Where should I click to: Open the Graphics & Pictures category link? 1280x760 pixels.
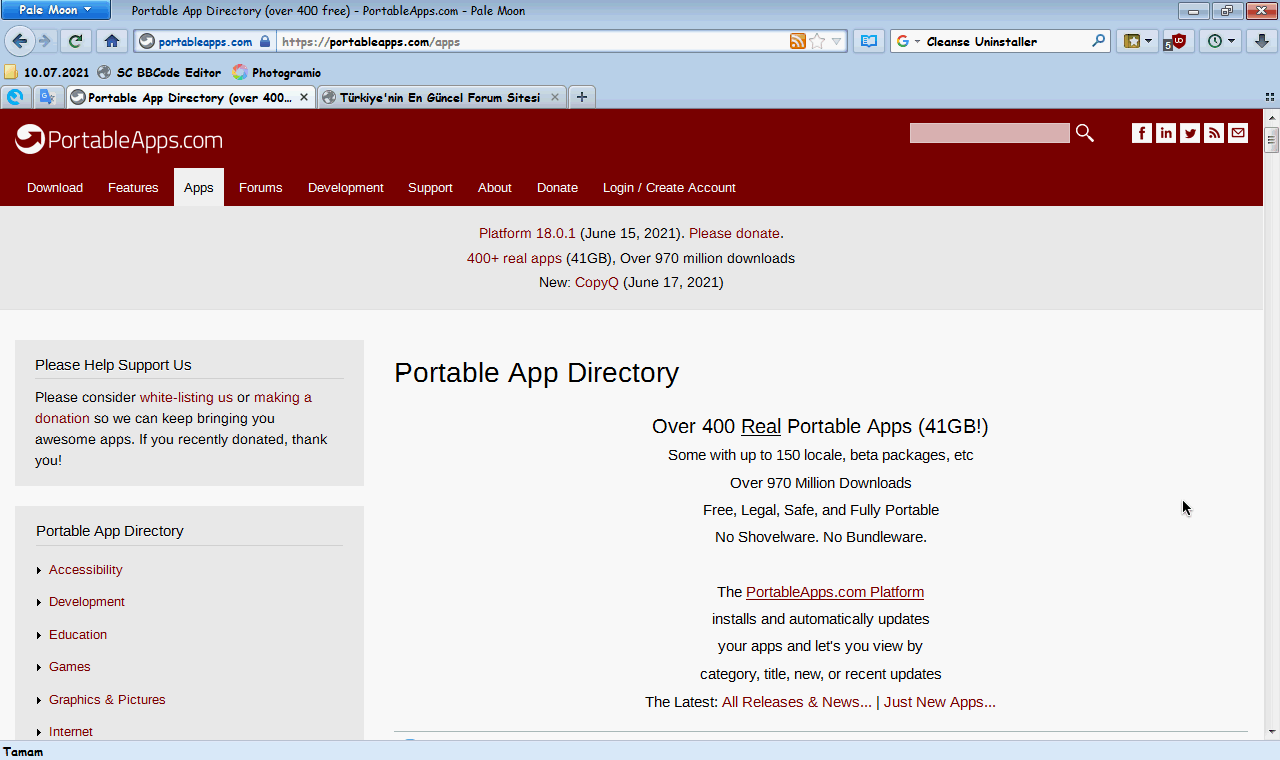107,700
